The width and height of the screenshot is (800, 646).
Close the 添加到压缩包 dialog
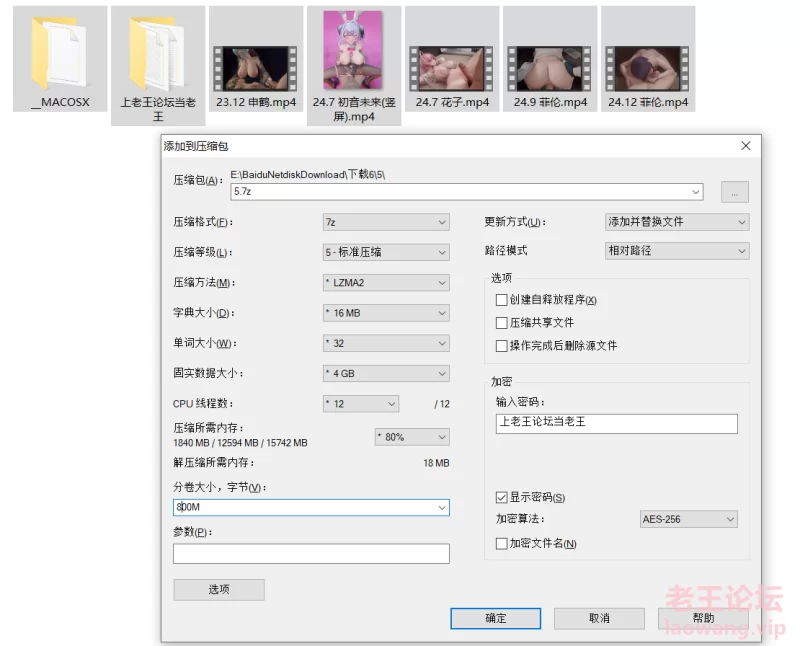coord(745,146)
